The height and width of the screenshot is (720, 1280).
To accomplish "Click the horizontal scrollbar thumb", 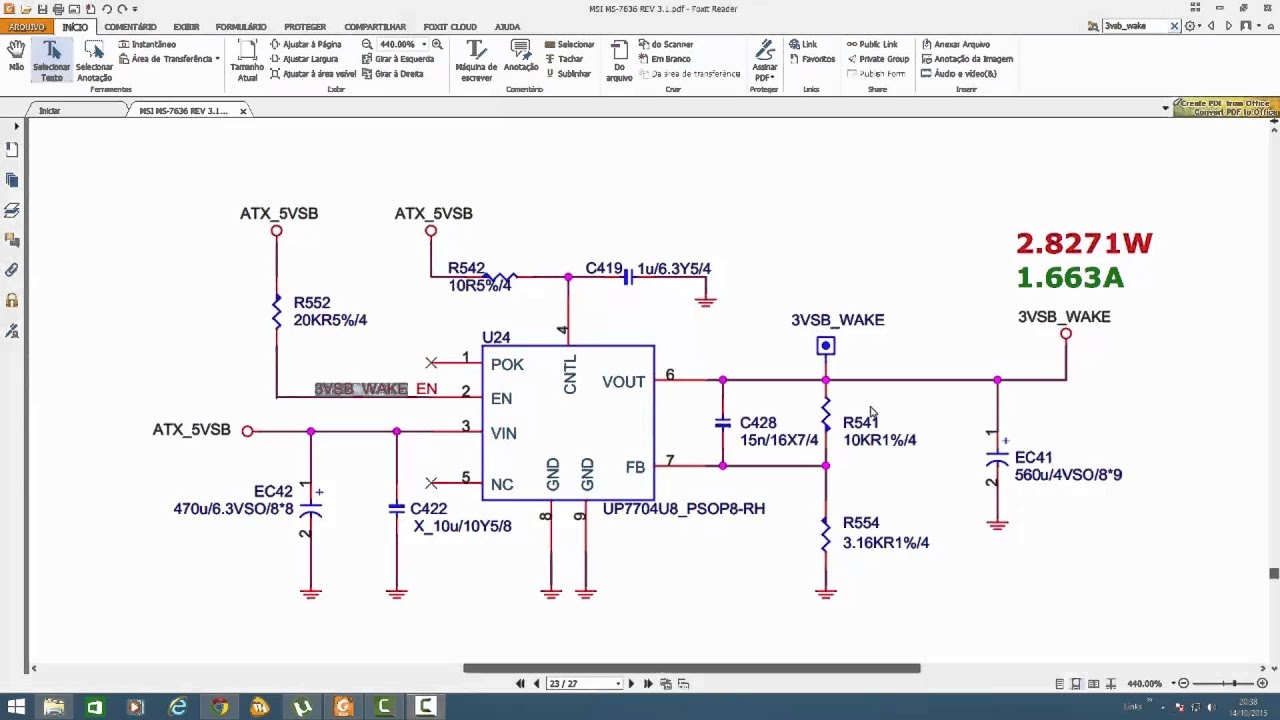I will tap(691, 668).
